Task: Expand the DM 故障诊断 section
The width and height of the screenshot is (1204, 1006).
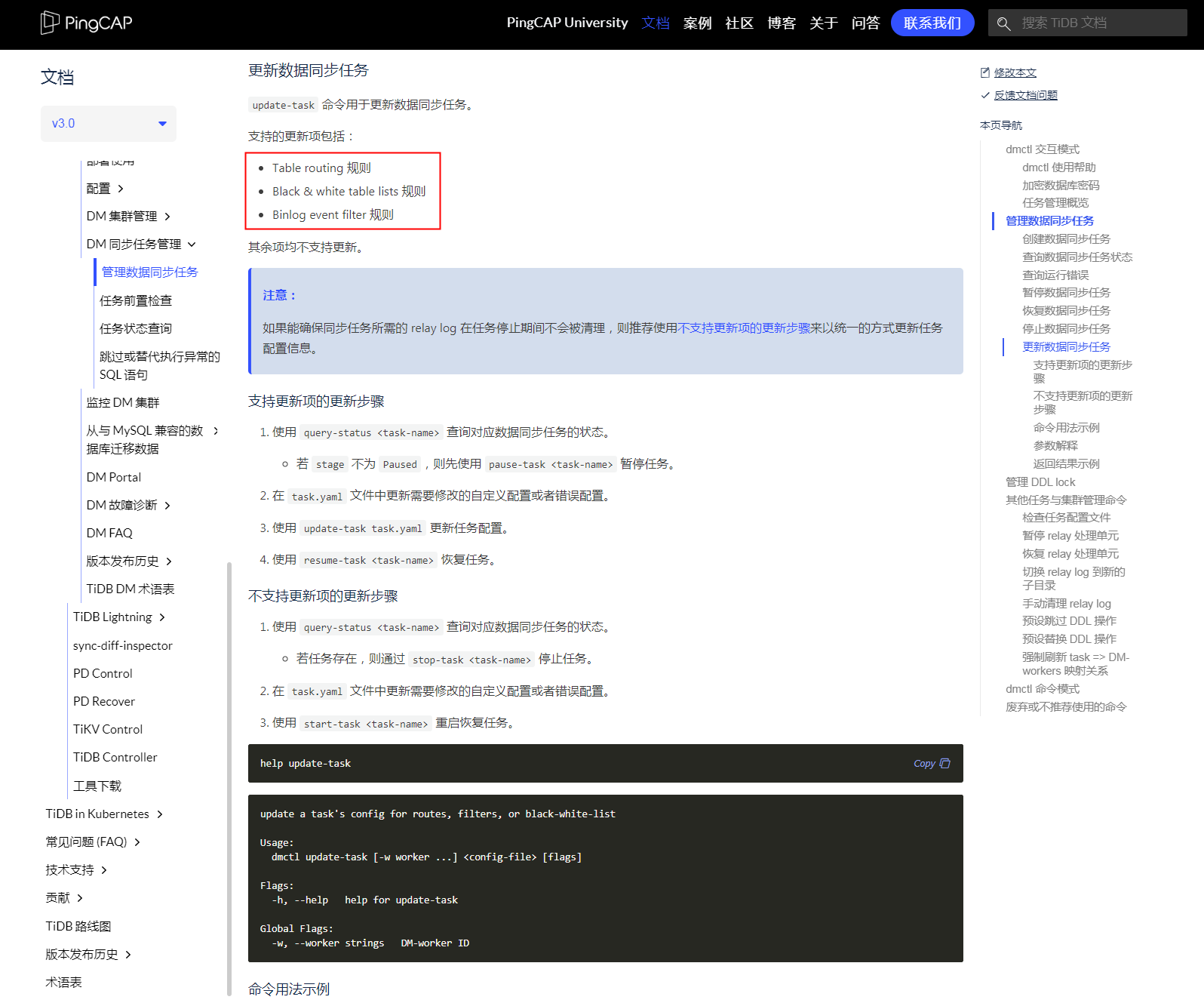Action: (167, 506)
